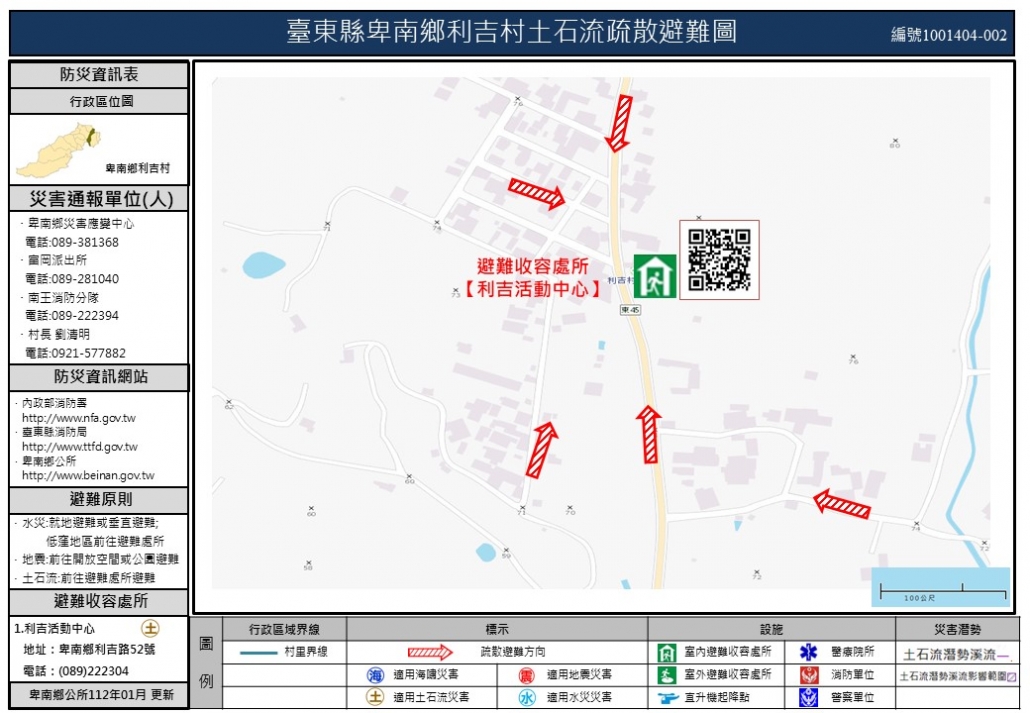
Task: Click the 土 icon beside 1.利吉活動中心
Action: click(150, 629)
